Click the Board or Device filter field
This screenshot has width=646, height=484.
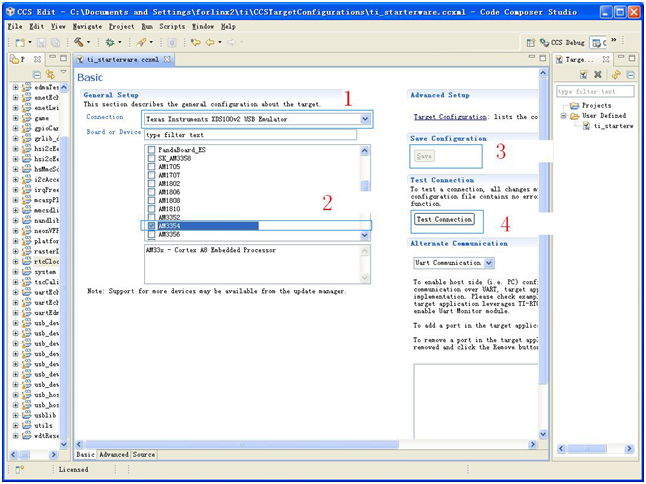(250, 135)
